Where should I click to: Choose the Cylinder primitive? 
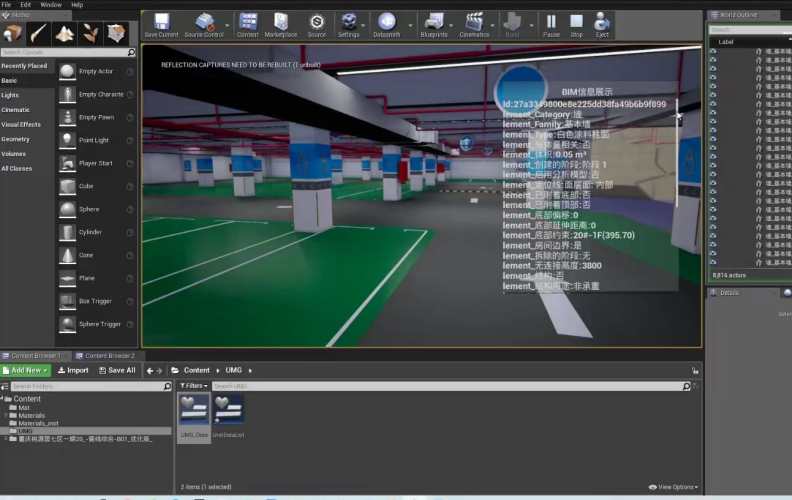point(95,232)
